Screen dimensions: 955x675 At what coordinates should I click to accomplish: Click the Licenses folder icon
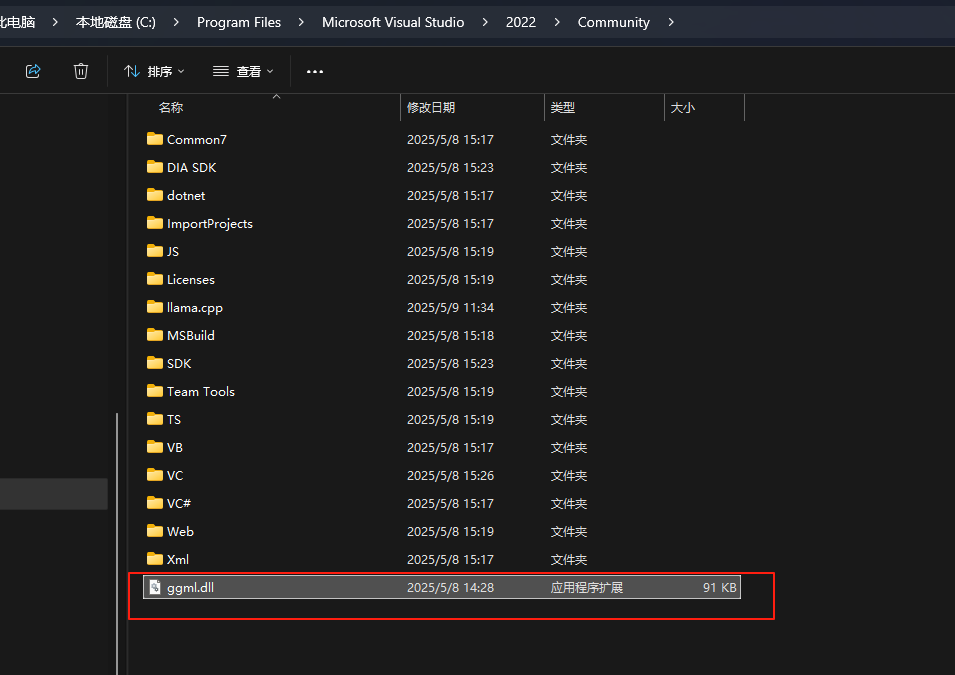(155, 279)
